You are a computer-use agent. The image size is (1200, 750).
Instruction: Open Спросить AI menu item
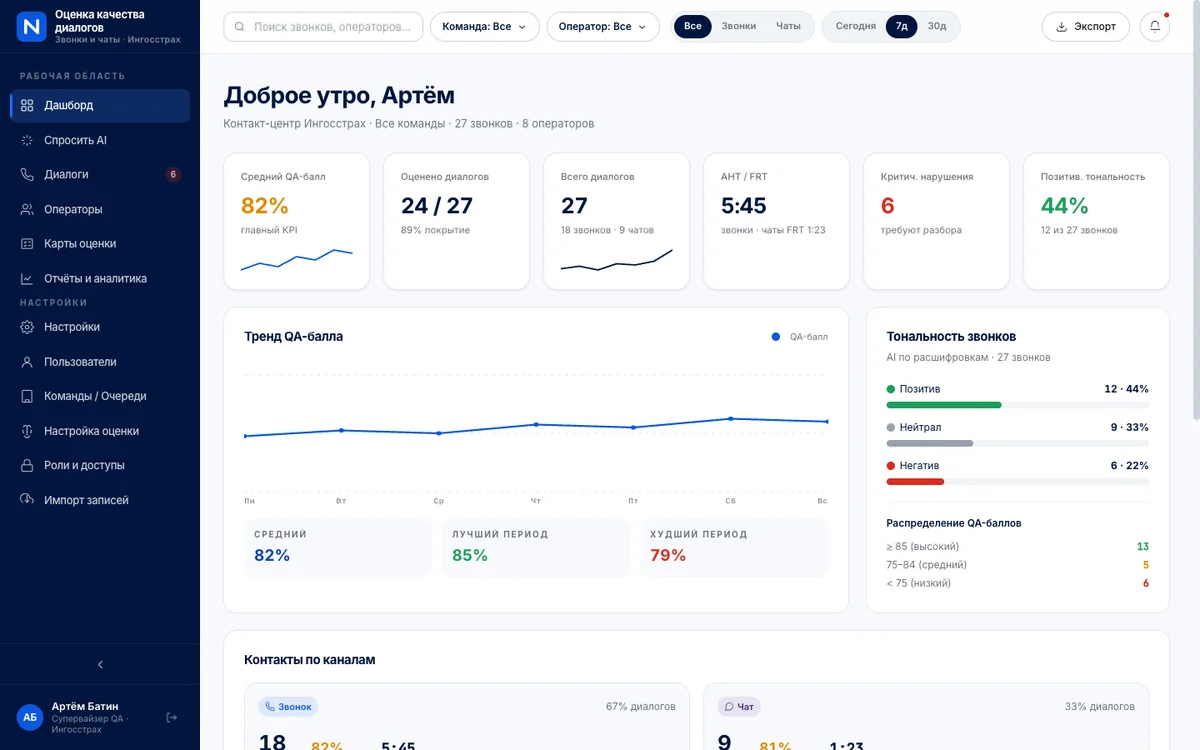click(x=100, y=140)
